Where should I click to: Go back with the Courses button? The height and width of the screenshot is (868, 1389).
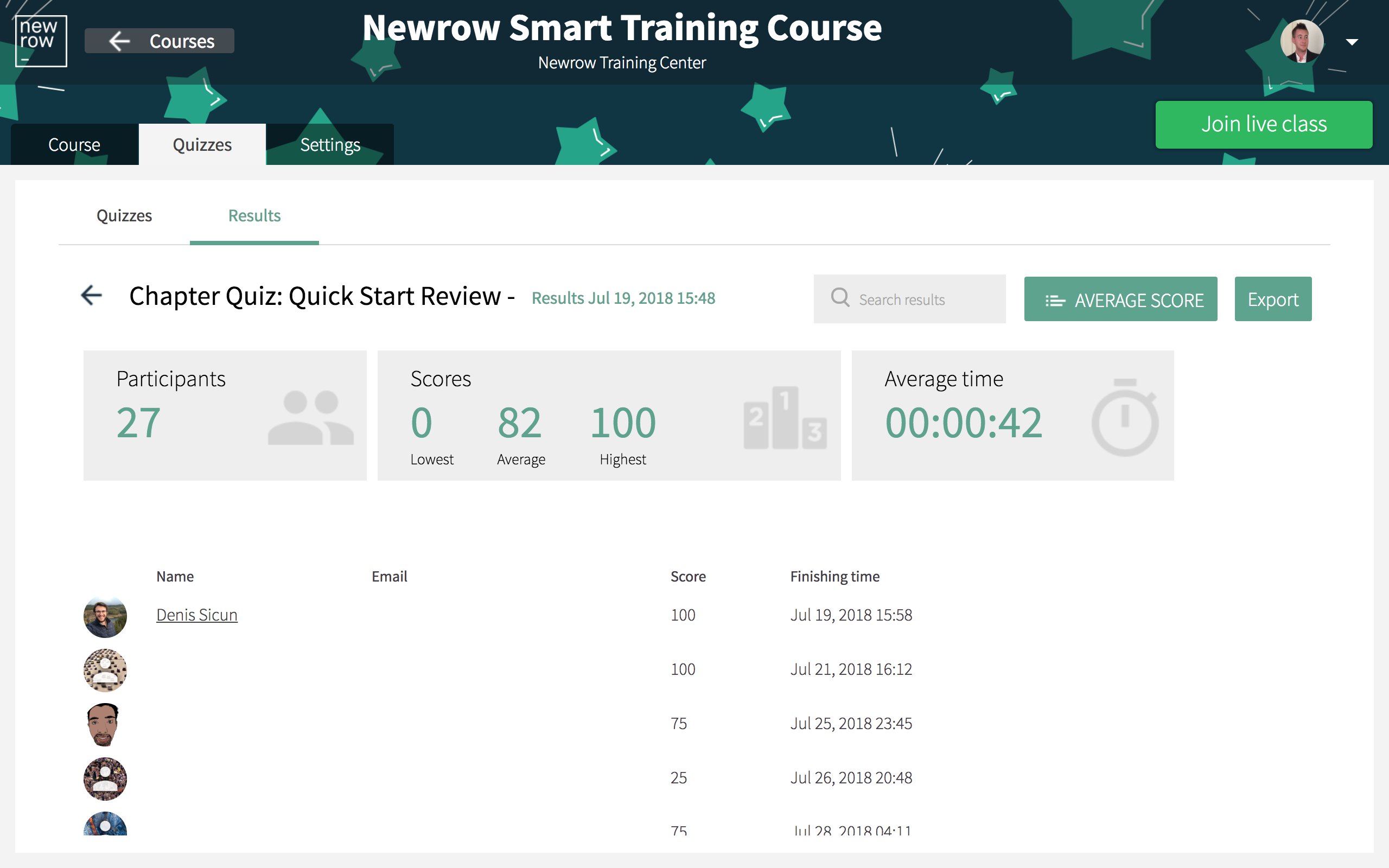coord(160,41)
